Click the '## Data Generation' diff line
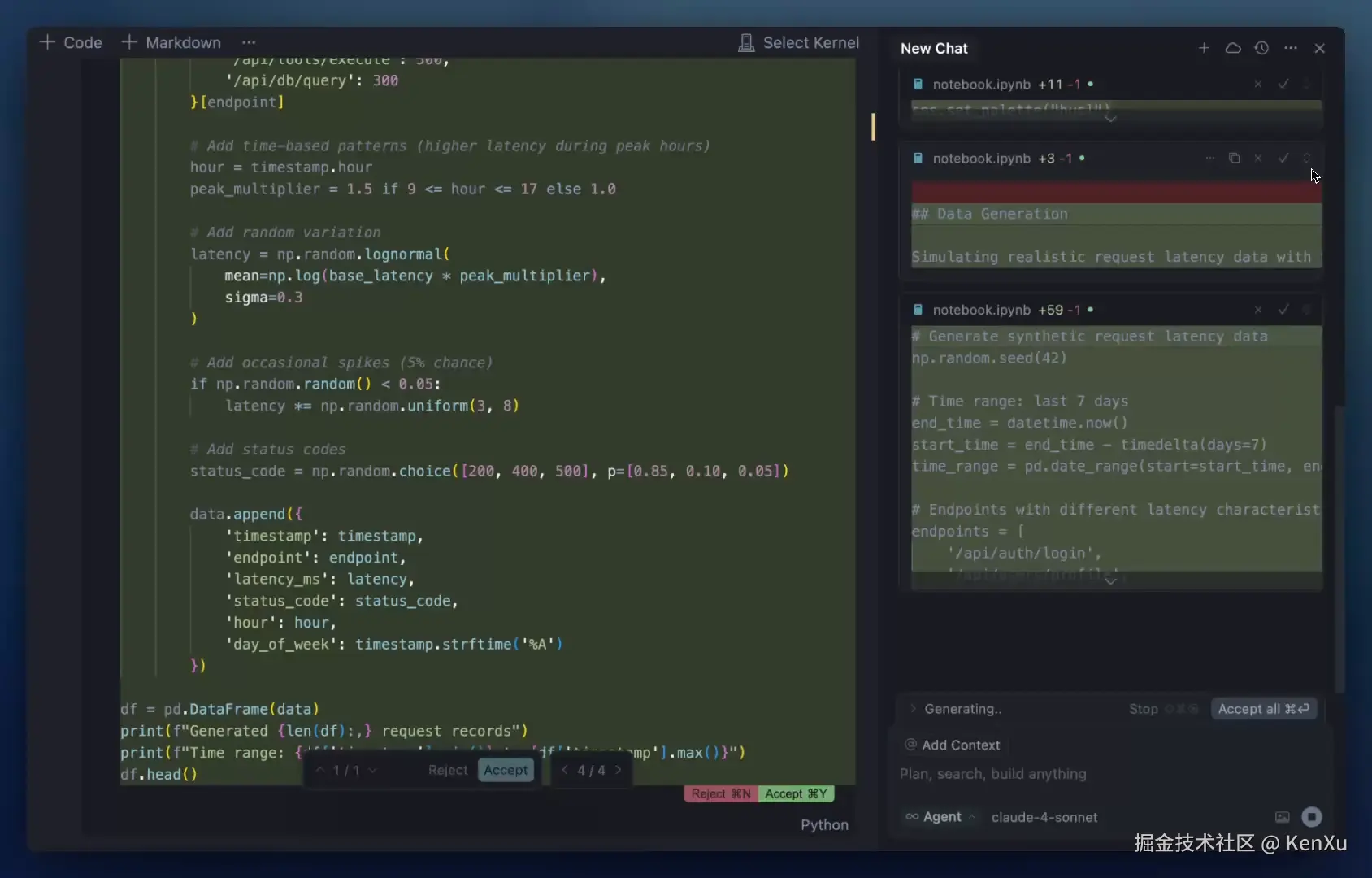The width and height of the screenshot is (1372, 878). [990, 214]
